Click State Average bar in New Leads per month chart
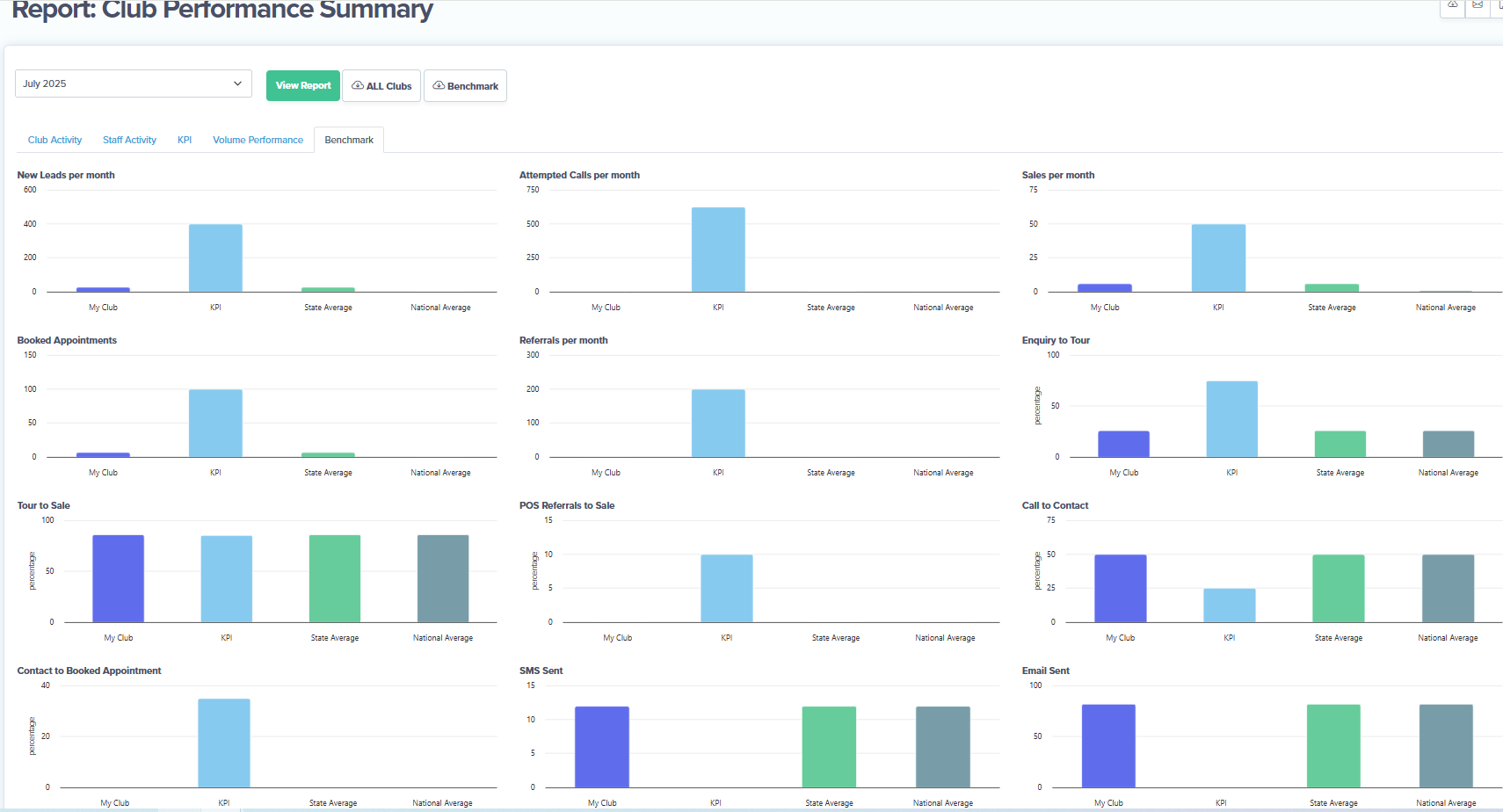Viewport: 1503px width, 812px height. point(328,289)
